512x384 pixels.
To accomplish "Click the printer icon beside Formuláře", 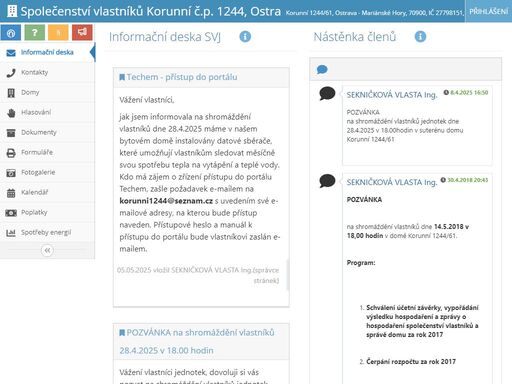I will (11, 153).
